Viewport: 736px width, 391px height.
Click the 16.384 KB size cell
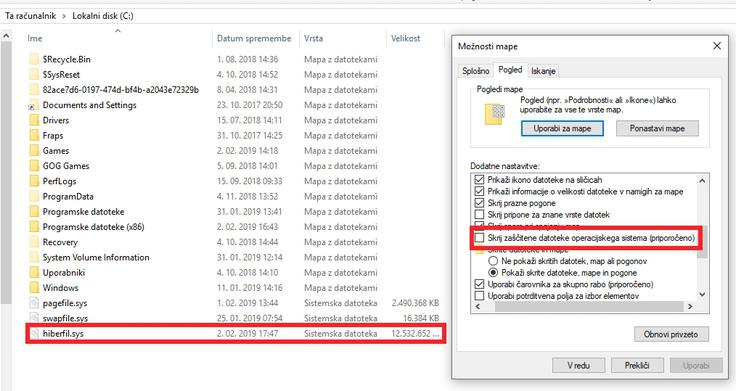point(421,318)
